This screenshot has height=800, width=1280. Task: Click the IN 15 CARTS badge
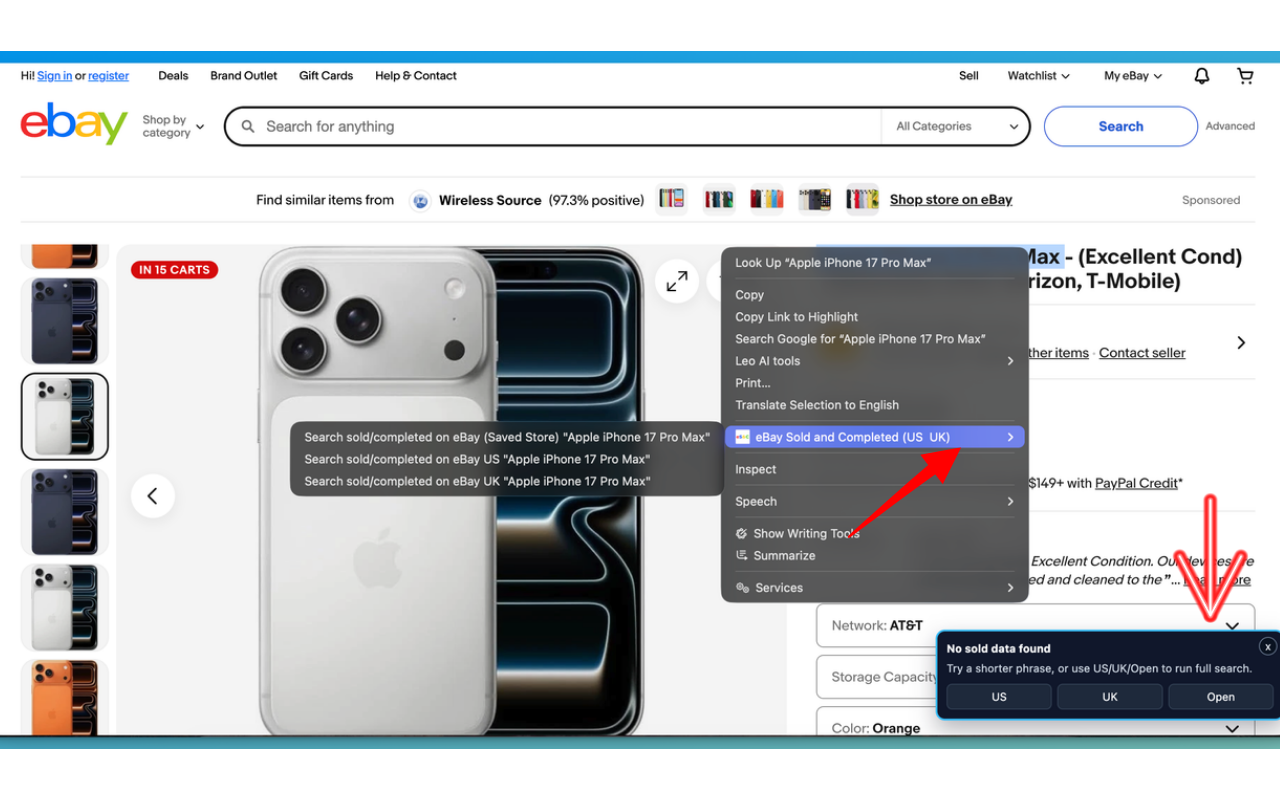pyautogui.click(x=175, y=270)
